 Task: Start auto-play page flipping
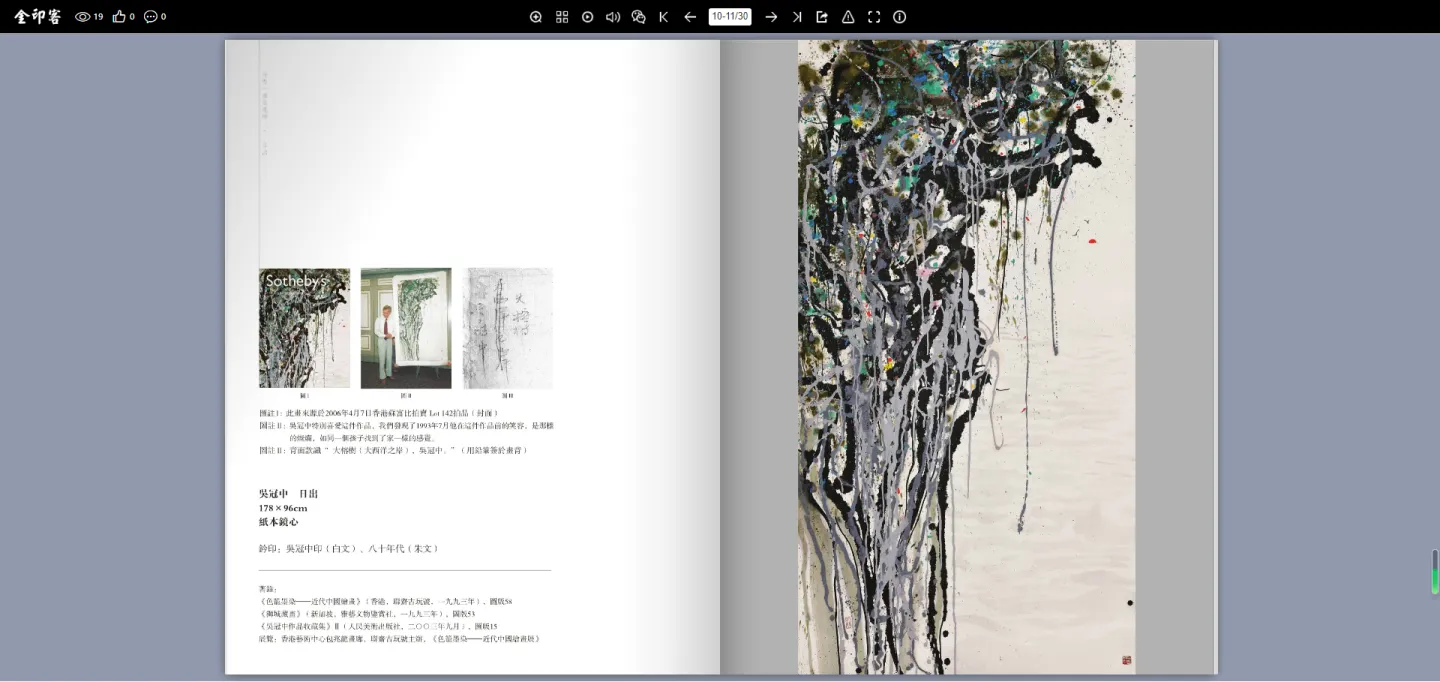pyautogui.click(x=588, y=17)
